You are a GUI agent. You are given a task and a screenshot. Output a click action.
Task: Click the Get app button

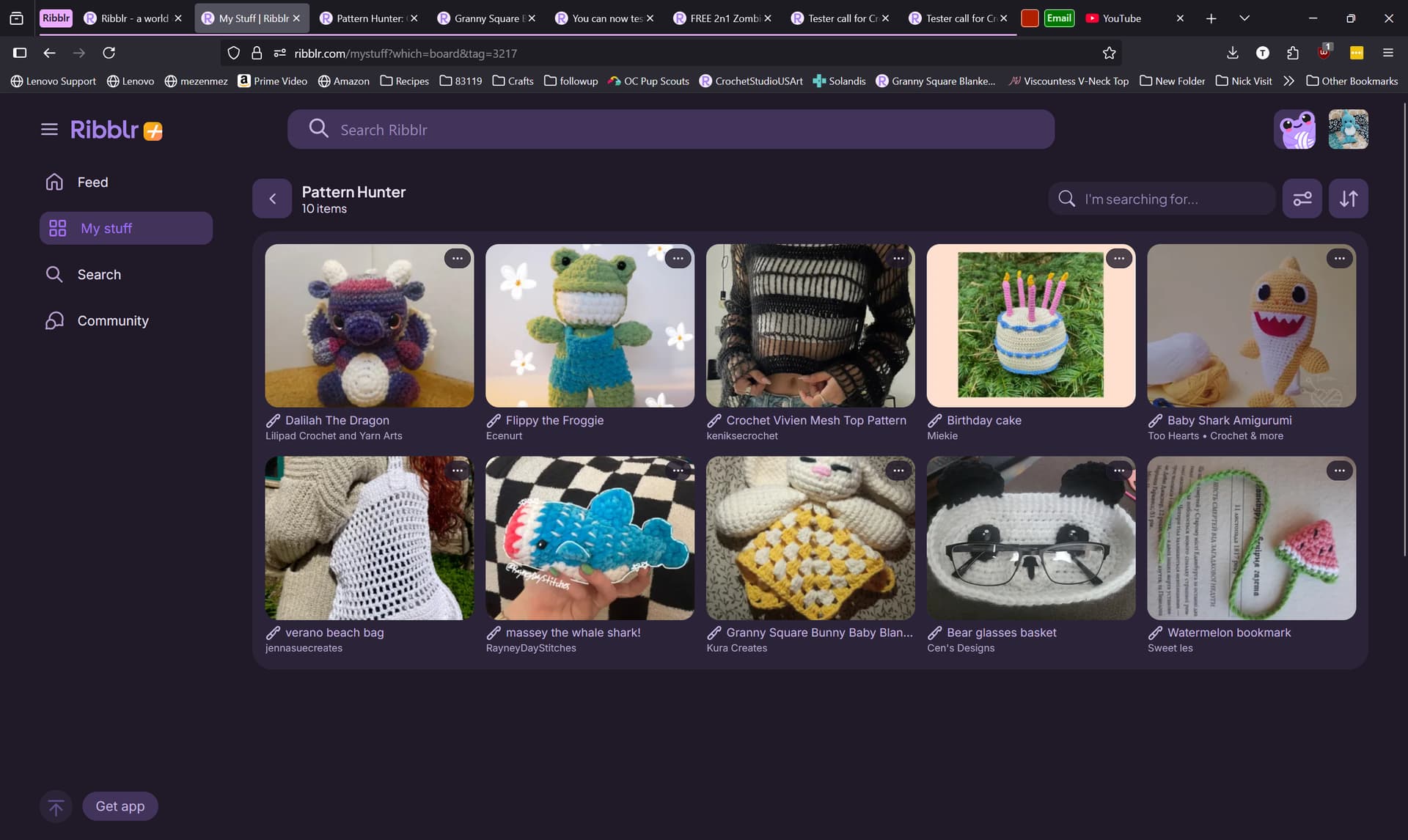(x=120, y=806)
